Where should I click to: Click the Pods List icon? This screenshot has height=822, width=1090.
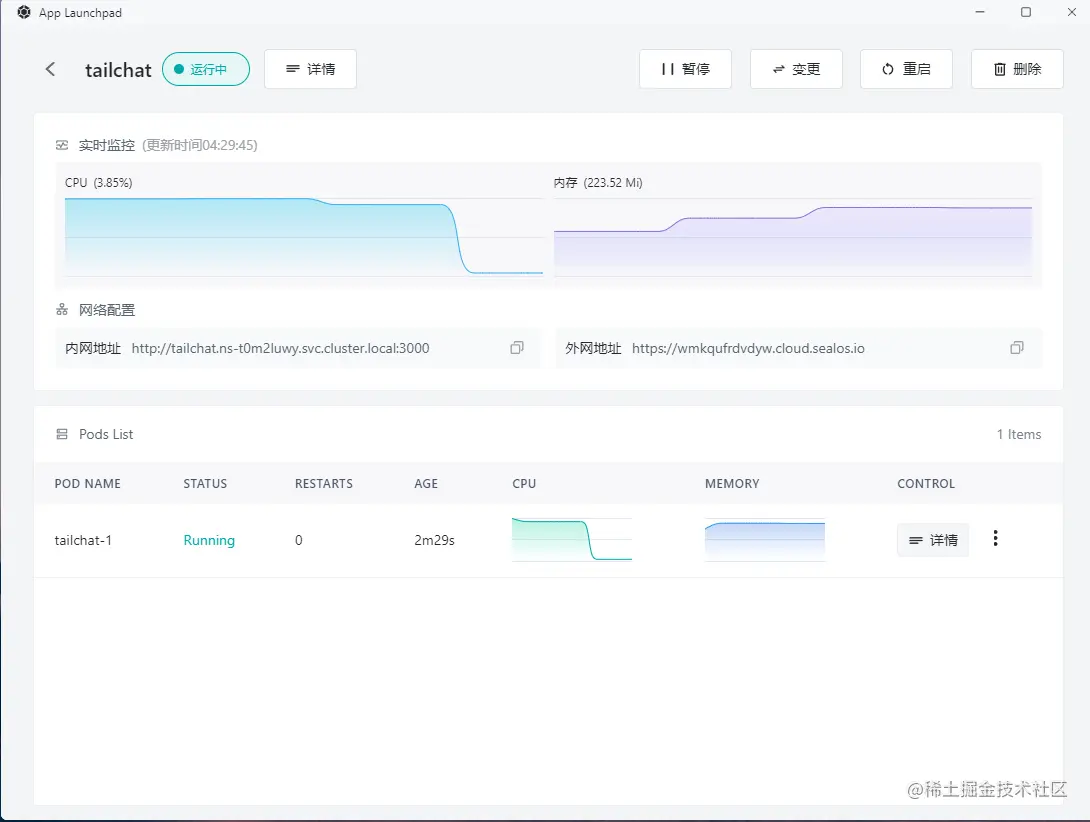tap(62, 434)
